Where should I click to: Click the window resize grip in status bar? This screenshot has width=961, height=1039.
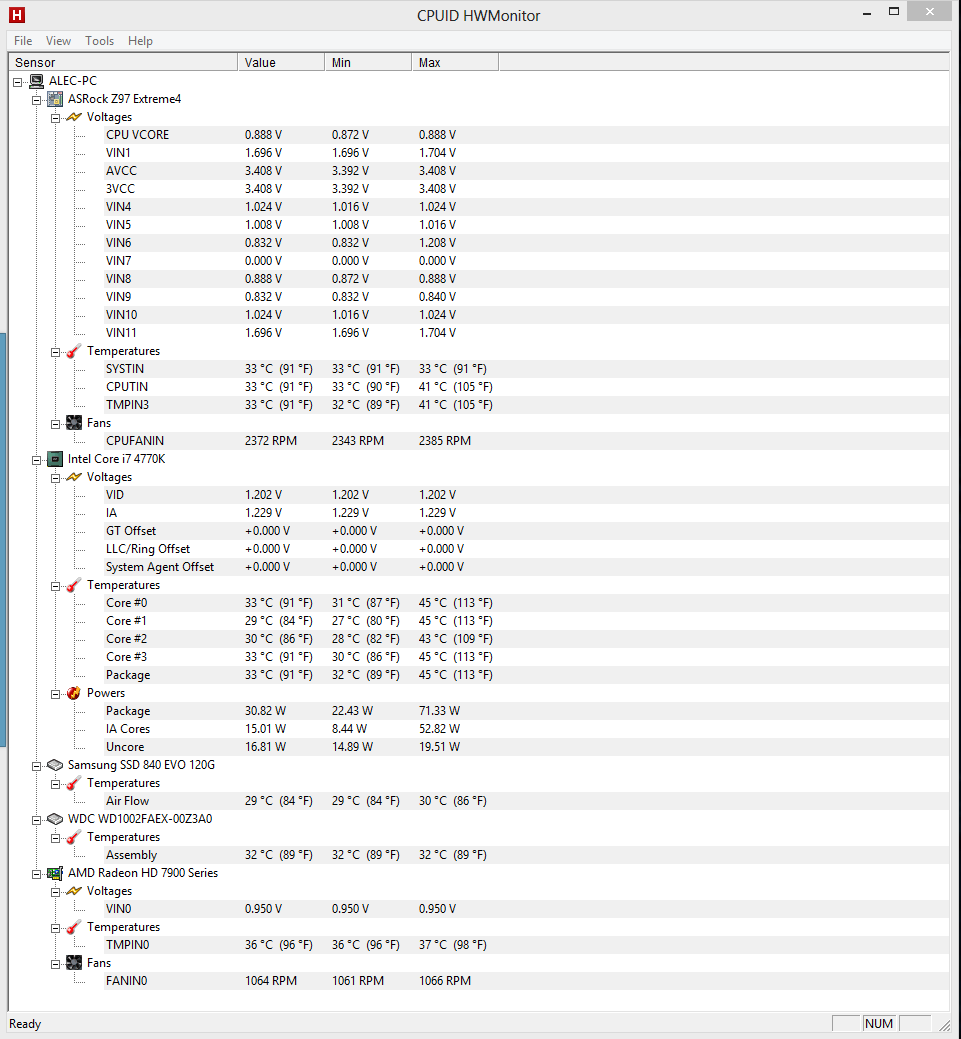(x=944, y=1025)
